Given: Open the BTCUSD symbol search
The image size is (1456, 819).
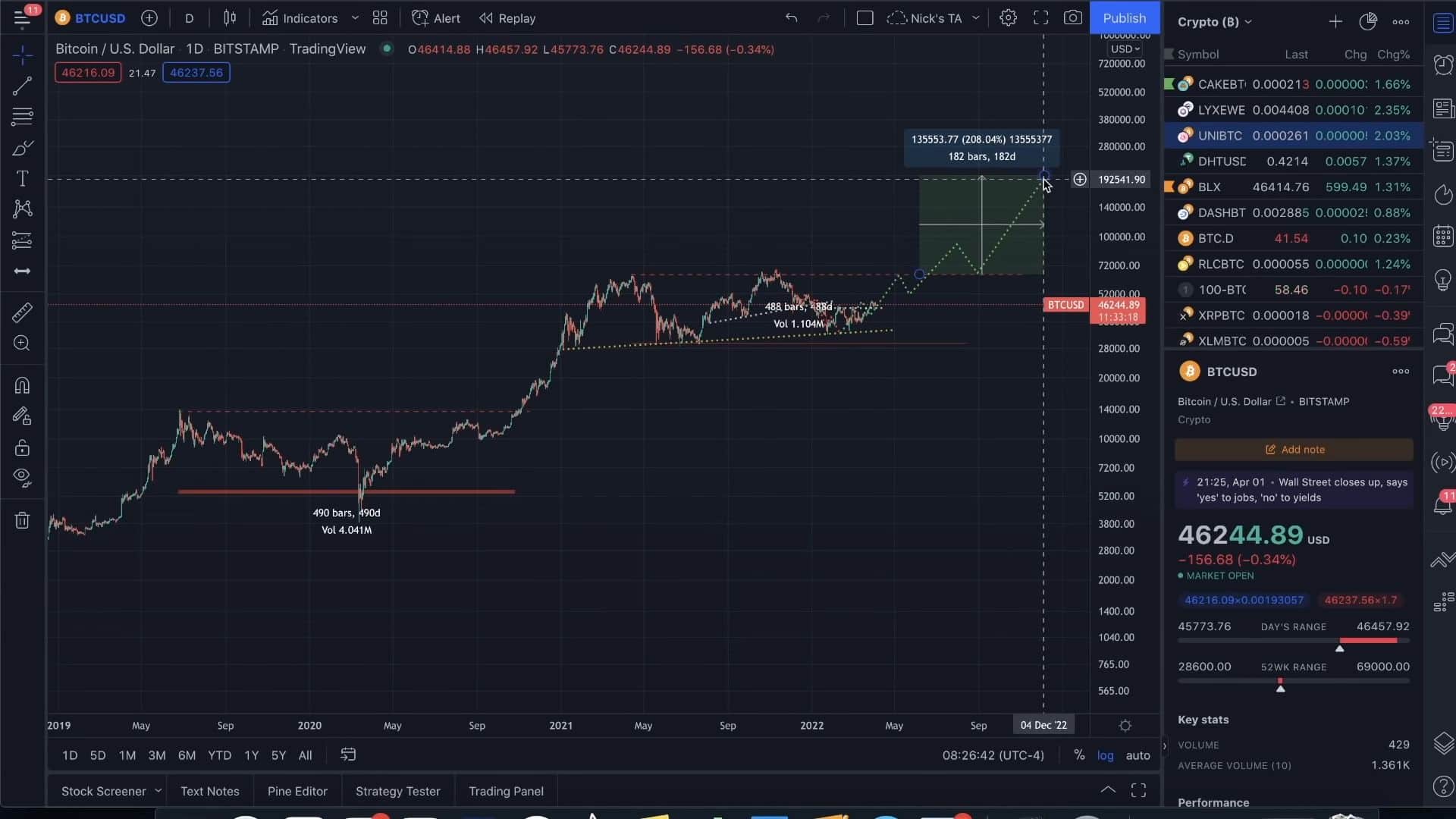Looking at the screenshot, I should [90, 18].
